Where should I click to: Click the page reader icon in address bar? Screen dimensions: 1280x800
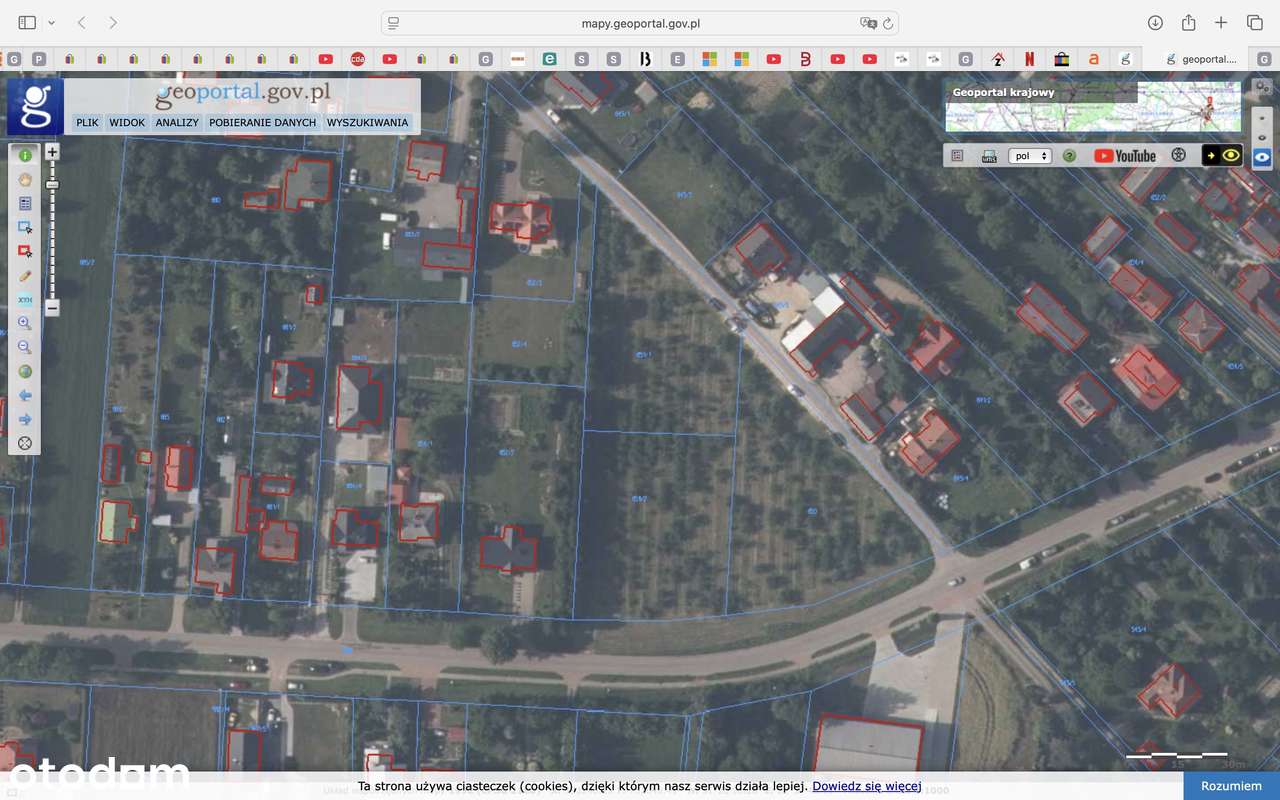(394, 23)
